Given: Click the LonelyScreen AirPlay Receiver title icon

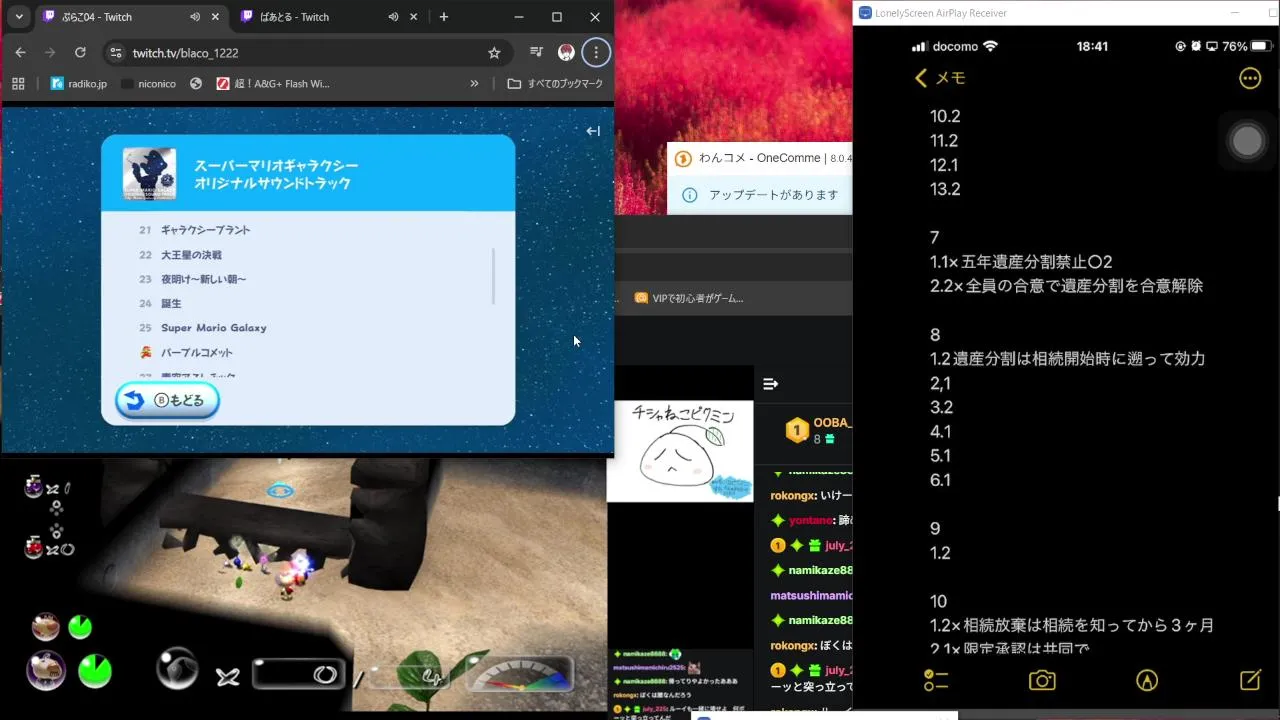Looking at the screenshot, I should click(x=865, y=13).
